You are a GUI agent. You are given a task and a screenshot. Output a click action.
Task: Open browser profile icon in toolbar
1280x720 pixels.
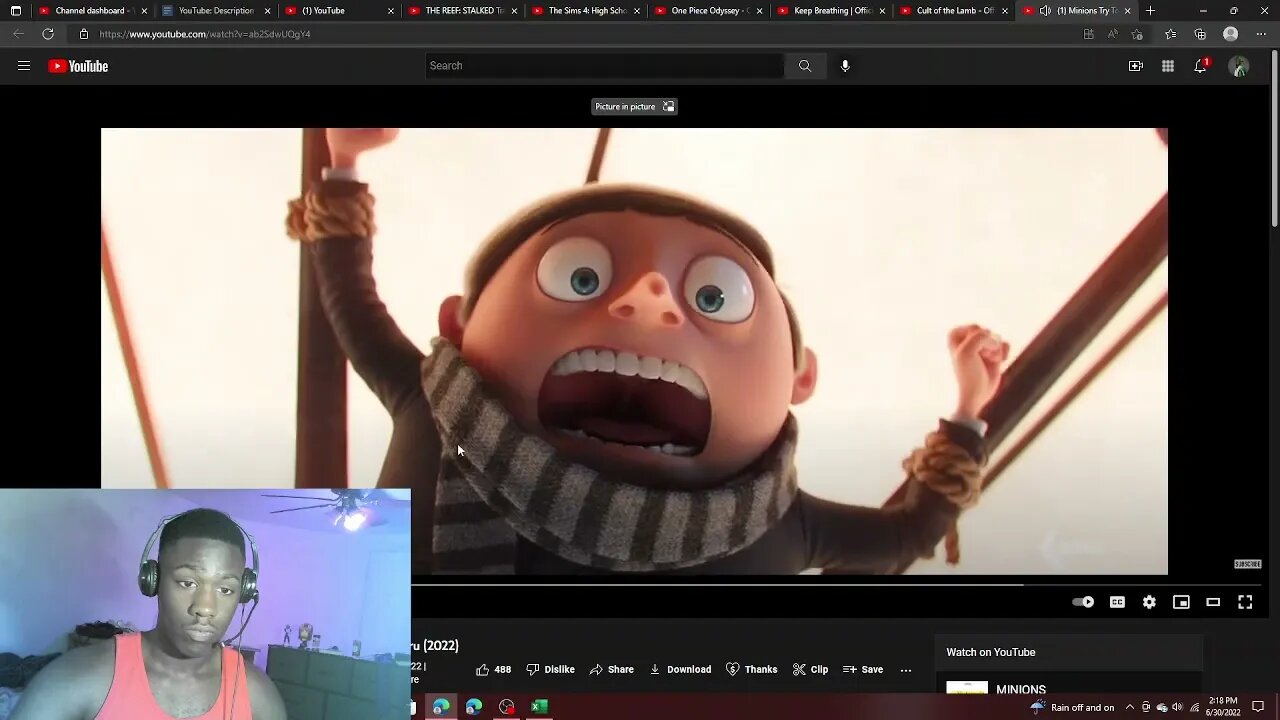click(1231, 34)
